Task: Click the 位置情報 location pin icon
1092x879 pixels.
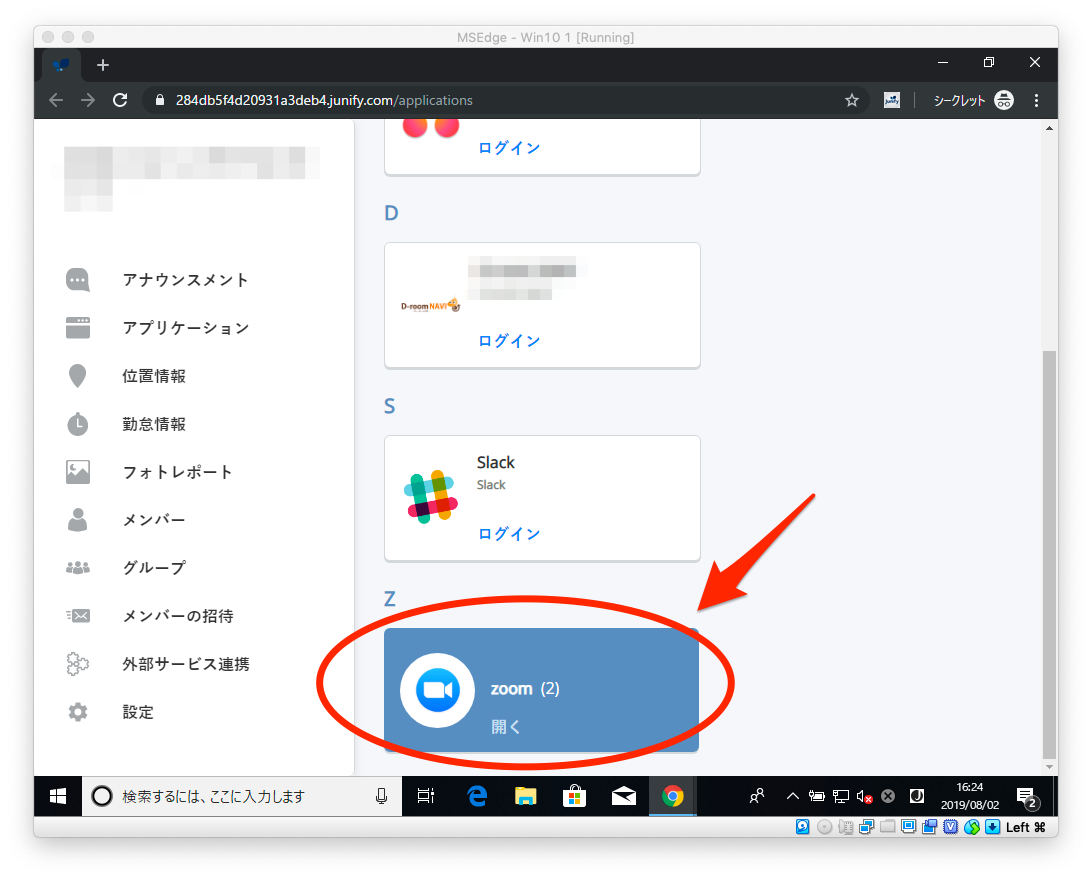Action: pyautogui.click(x=78, y=376)
